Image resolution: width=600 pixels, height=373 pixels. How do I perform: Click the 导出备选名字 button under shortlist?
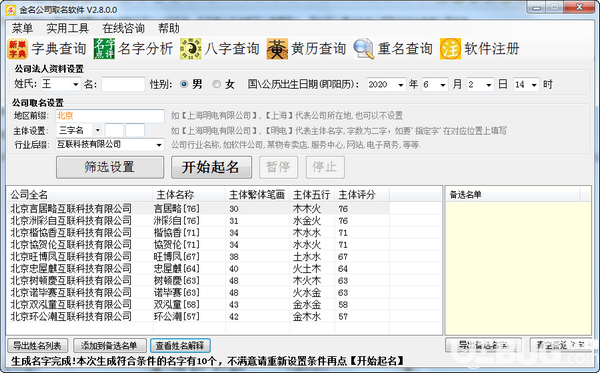click(x=483, y=345)
